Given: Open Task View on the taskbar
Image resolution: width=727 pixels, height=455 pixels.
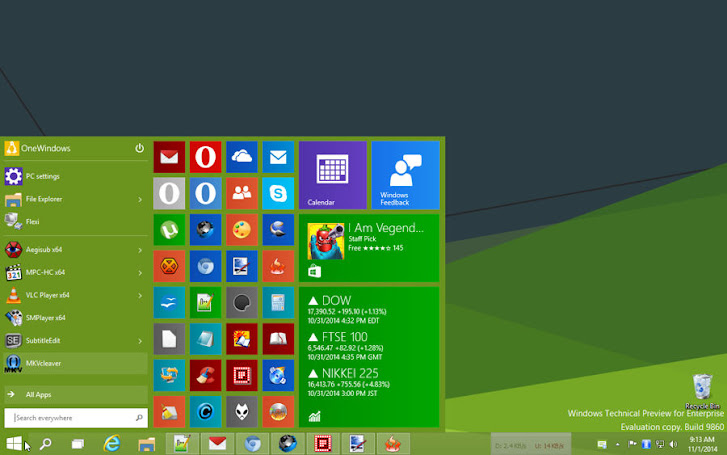Looking at the screenshot, I should click(78, 444).
